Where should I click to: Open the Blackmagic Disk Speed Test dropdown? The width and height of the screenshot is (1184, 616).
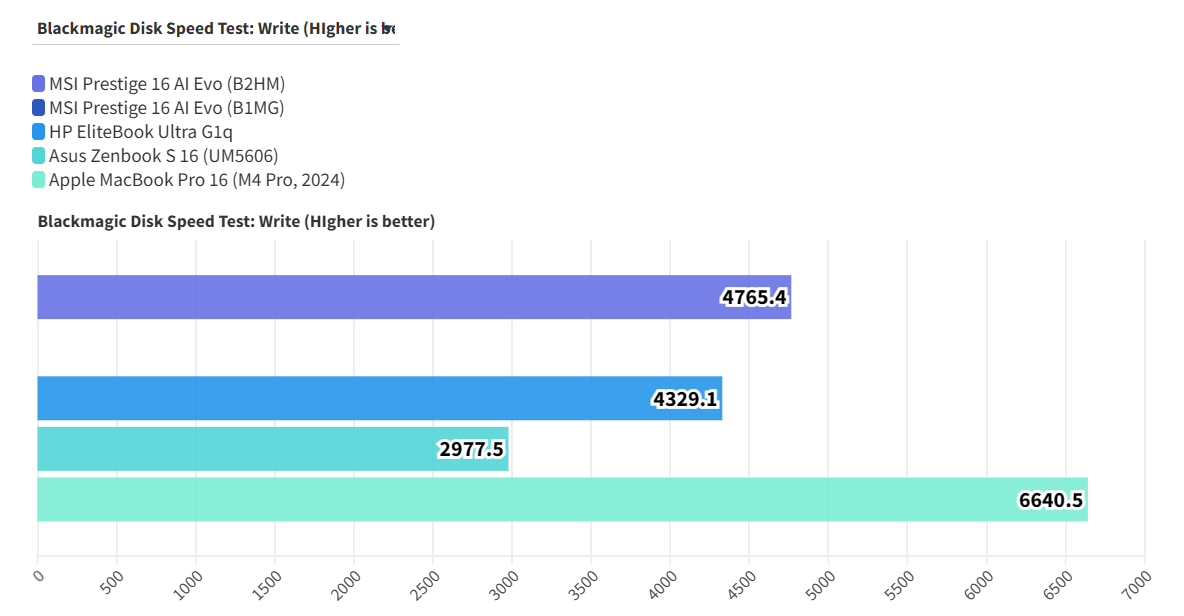[x=217, y=28]
